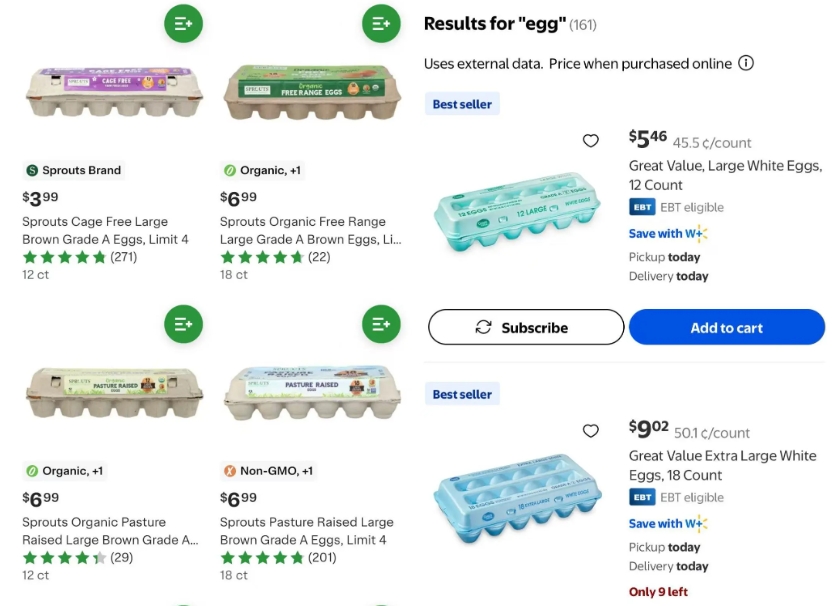View blue 18 count egg carton image
Viewport: 834px width, 606px height.
point(517,496)
